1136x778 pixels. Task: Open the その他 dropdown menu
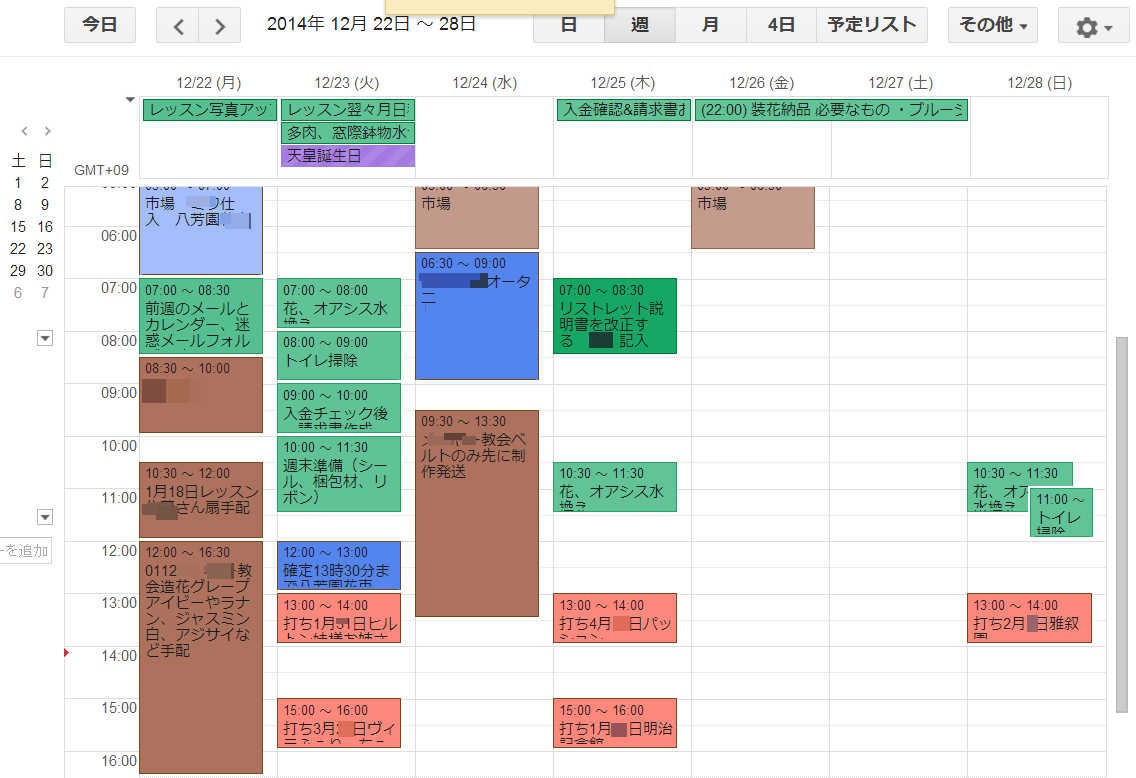pyautogui.click(x=992, y=26)
